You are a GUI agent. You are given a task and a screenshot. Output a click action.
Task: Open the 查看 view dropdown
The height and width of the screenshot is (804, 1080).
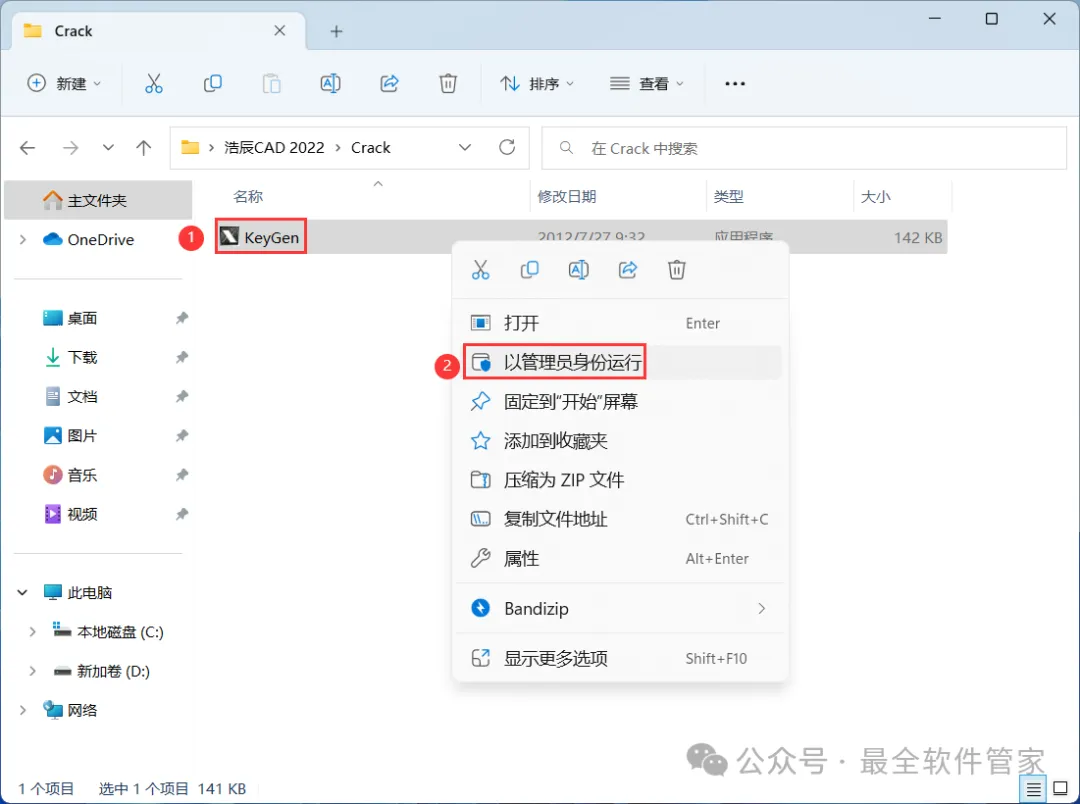pyautogui.click(x=647, y=83)
